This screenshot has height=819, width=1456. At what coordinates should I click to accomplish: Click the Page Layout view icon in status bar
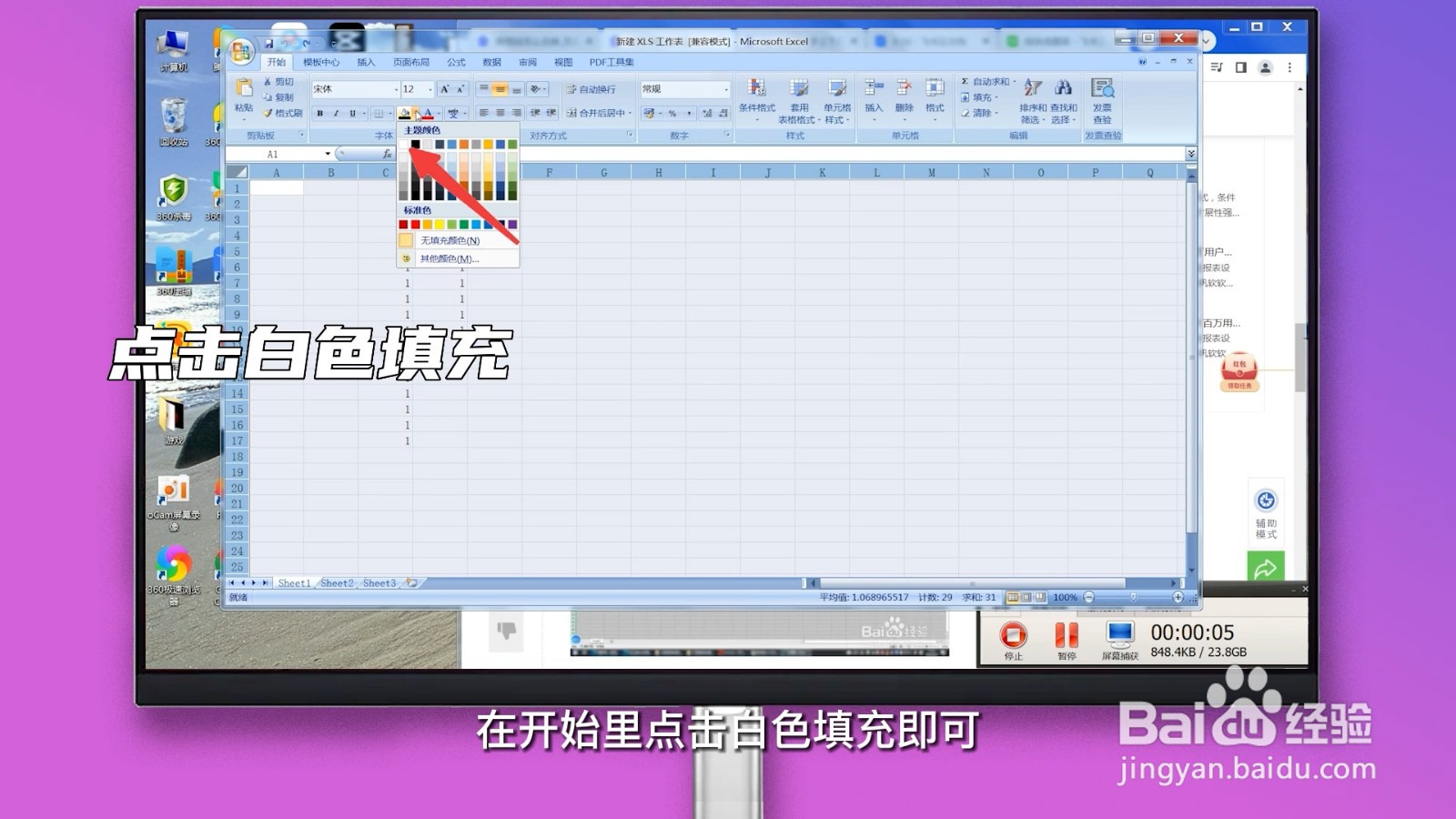coord(1026,597)
